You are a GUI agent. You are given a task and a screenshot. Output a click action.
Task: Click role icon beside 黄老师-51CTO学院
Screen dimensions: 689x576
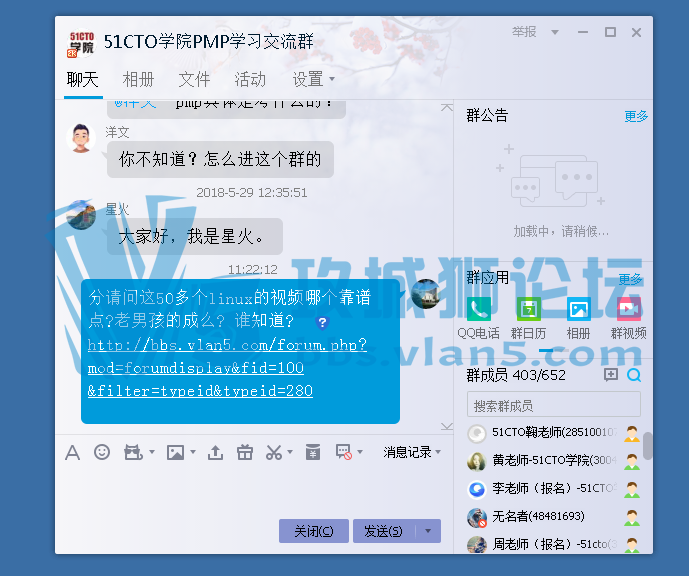point(632,461)
